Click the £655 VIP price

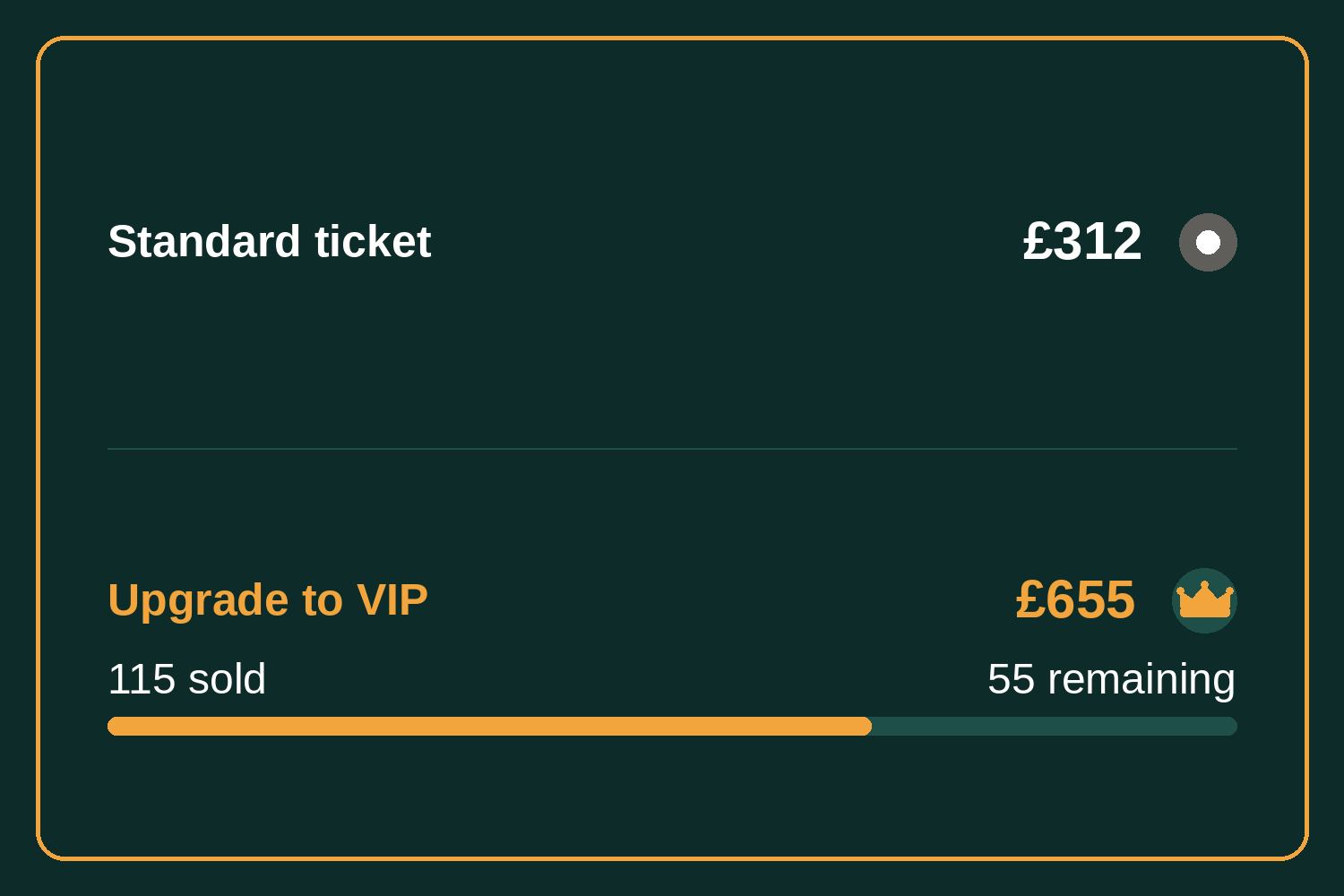(x=1075, y=599)
